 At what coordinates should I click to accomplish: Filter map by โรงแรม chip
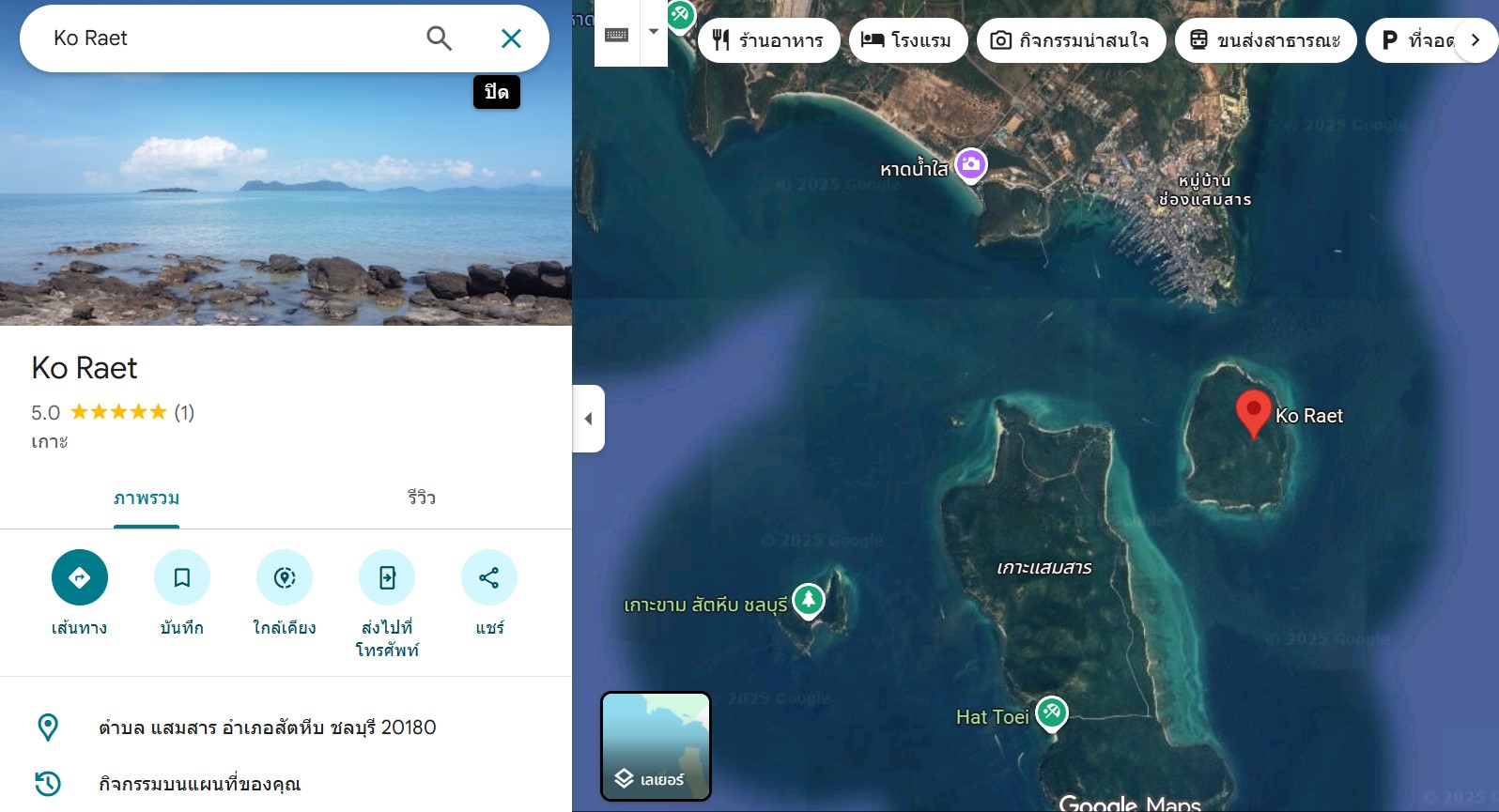pos(908,40)
